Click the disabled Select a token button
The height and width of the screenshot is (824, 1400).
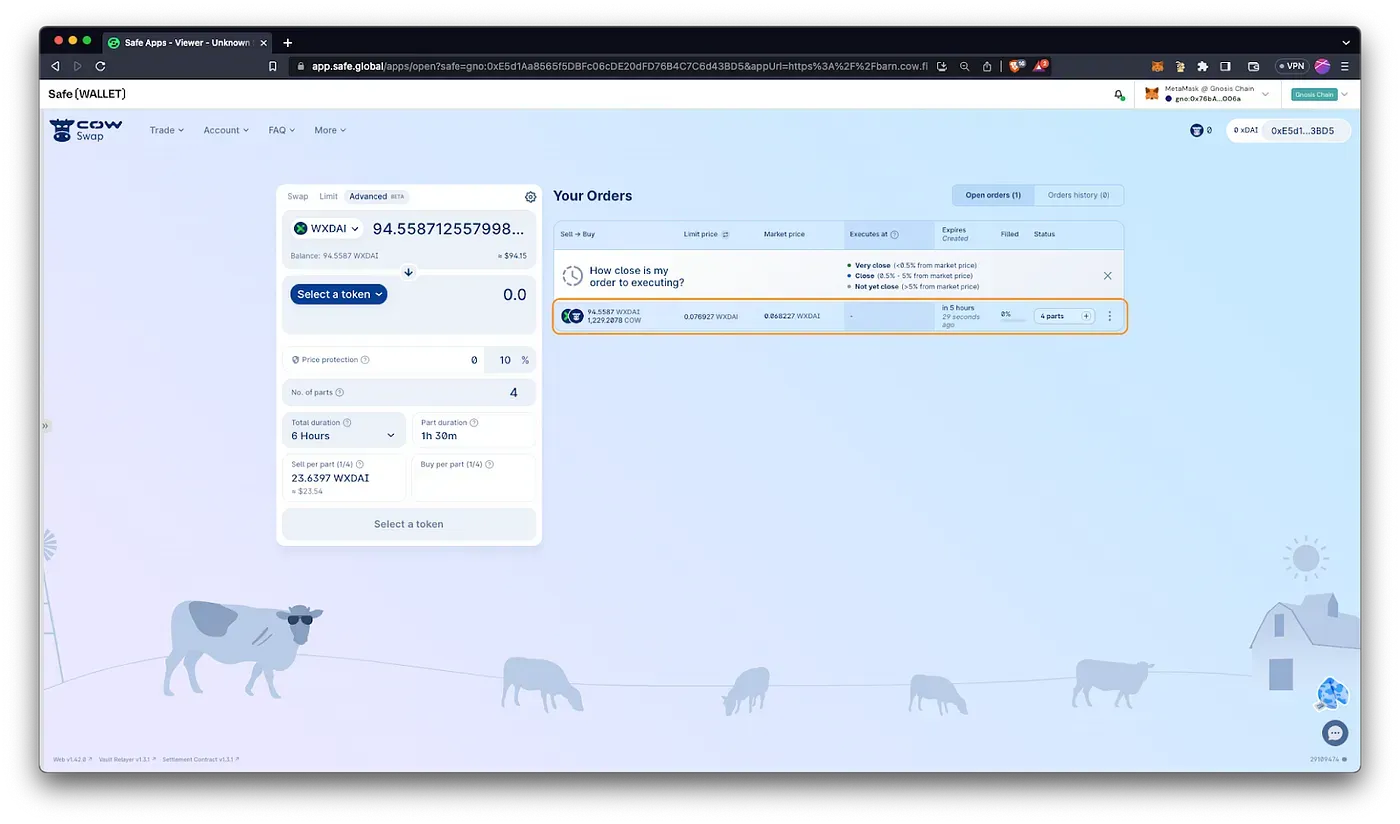point(409,524)
